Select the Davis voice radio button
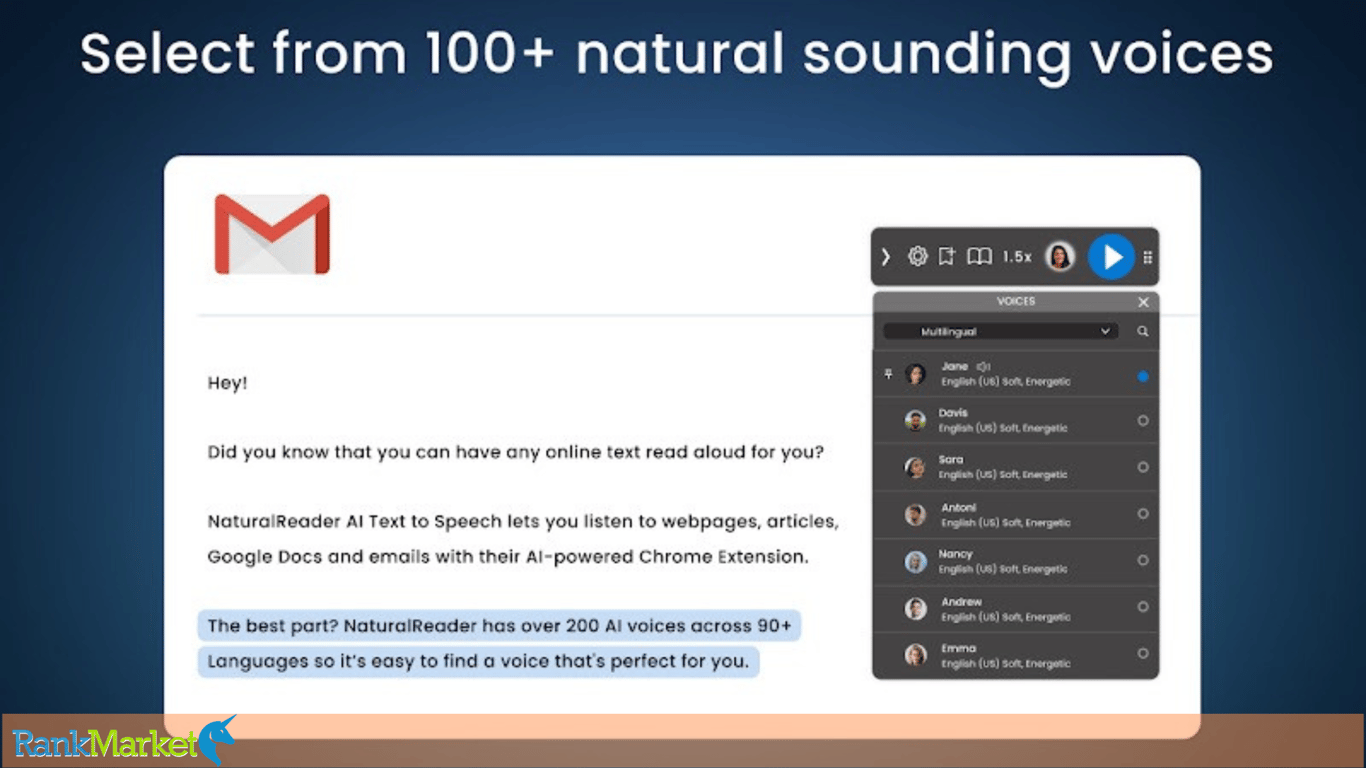Image resolution: width=1366 pixels, height=768 pixels. pos(1143,421)
